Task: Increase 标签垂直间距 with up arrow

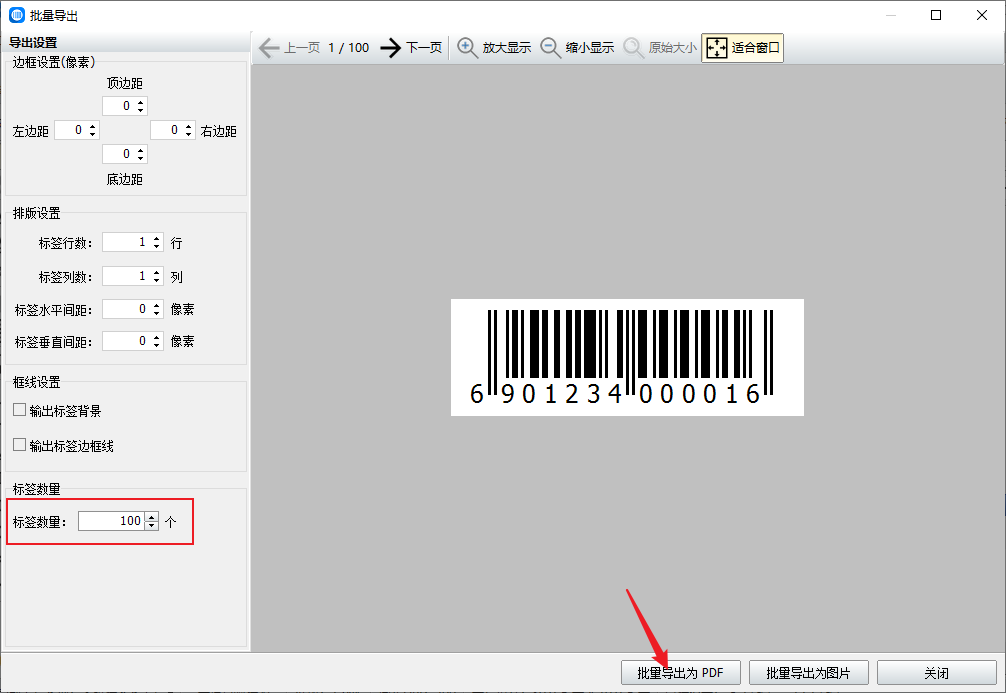Action: pos(157,338)
